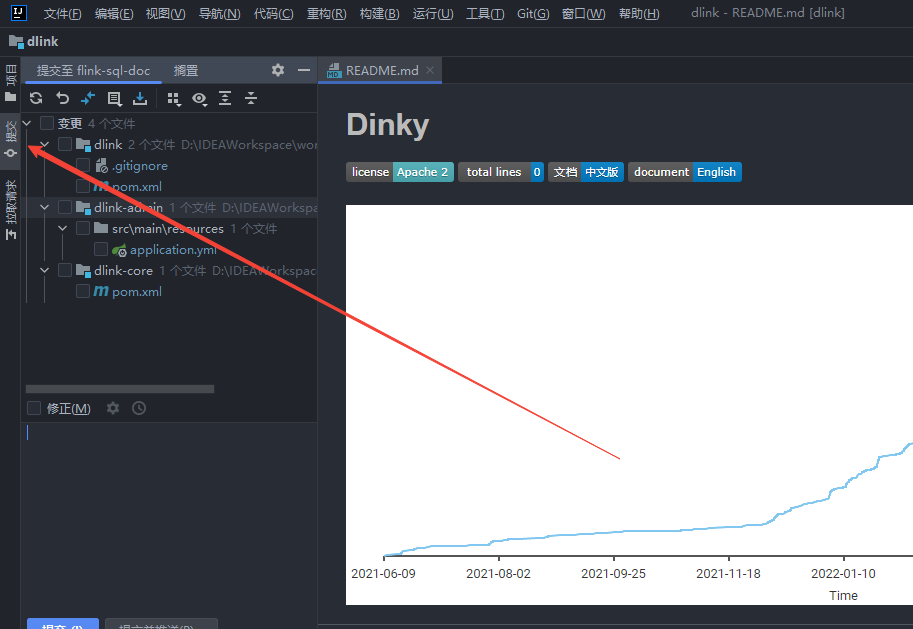Open the group-by icon
Image resolution: width=913 pixels, height=629 pixels.
(174, 98)
